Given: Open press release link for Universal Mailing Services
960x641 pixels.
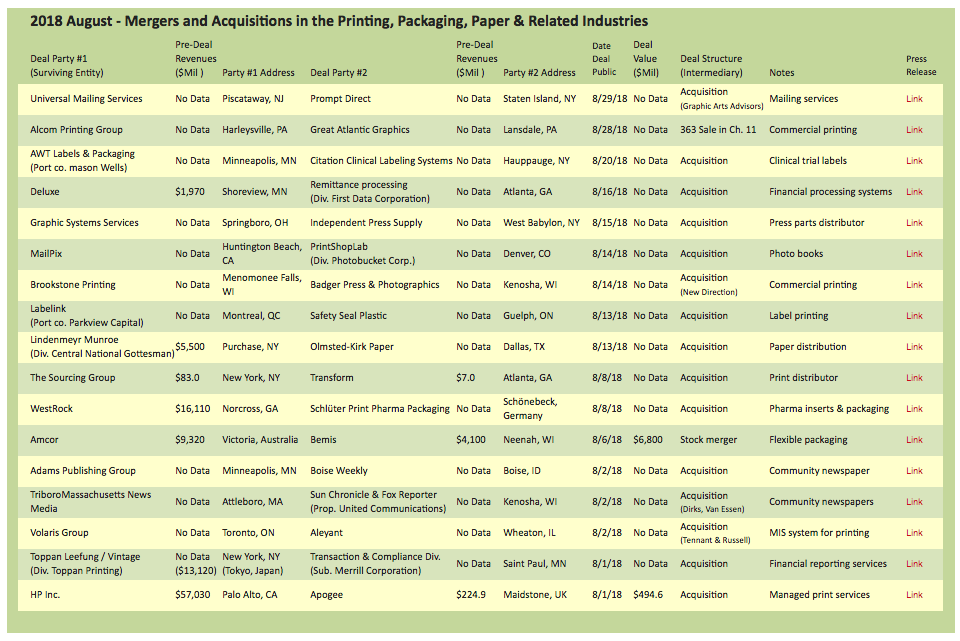Looking at the screenshot, I should (x=914, y=99).
